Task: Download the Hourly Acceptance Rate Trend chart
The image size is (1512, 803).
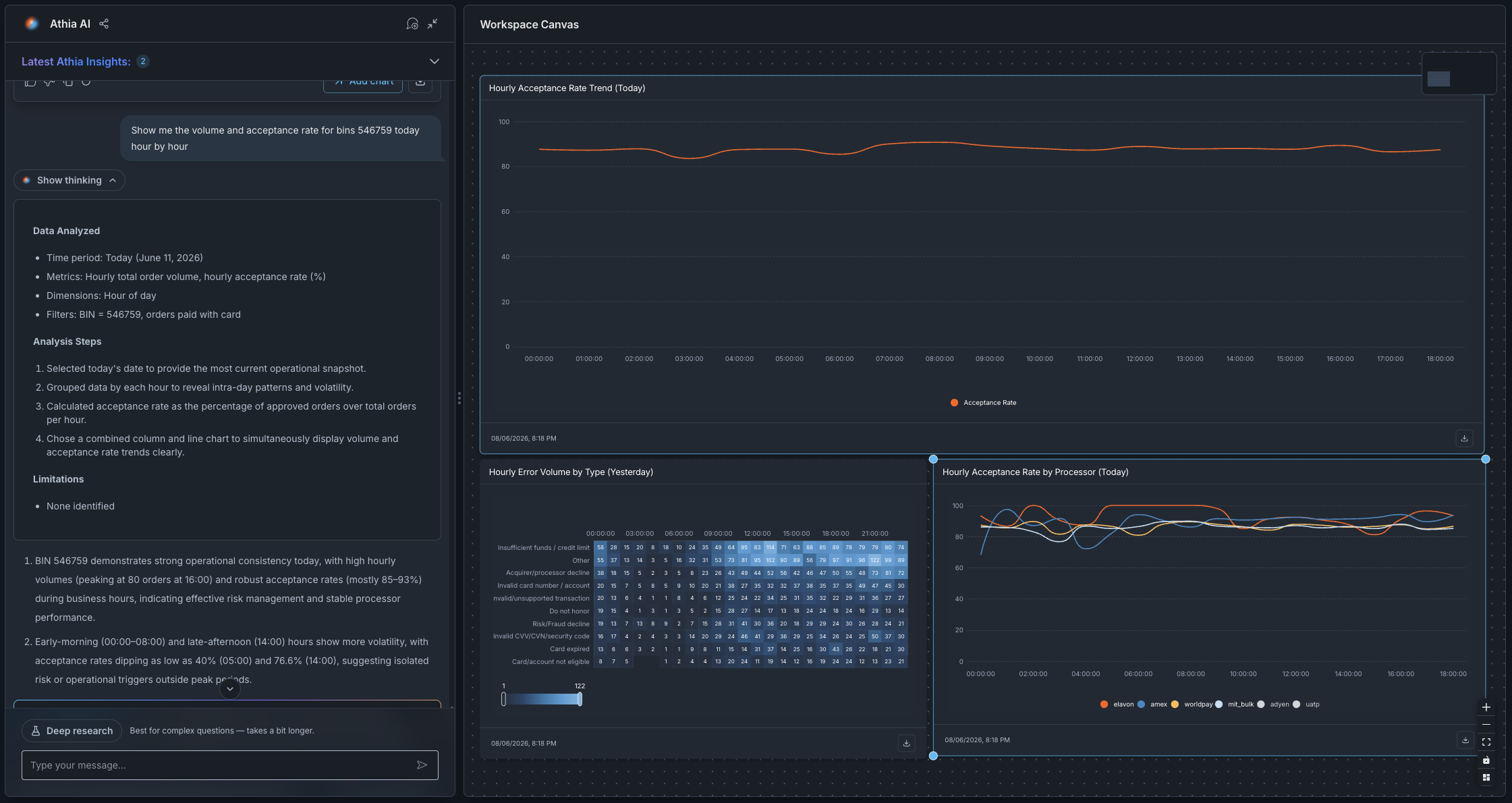Action: tap(1464, 438)
